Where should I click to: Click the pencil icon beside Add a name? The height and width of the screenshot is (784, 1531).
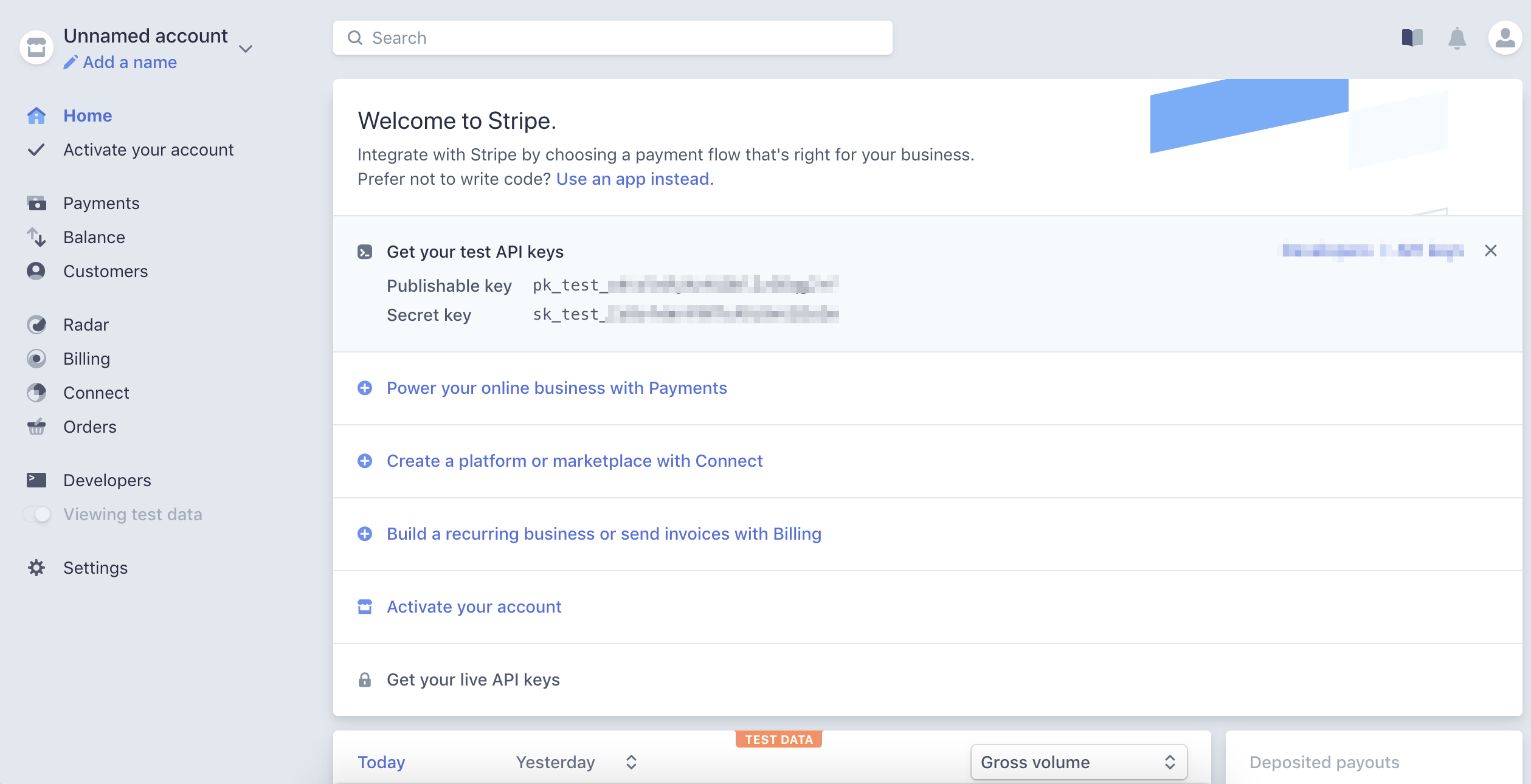click(x=71, y=62)
